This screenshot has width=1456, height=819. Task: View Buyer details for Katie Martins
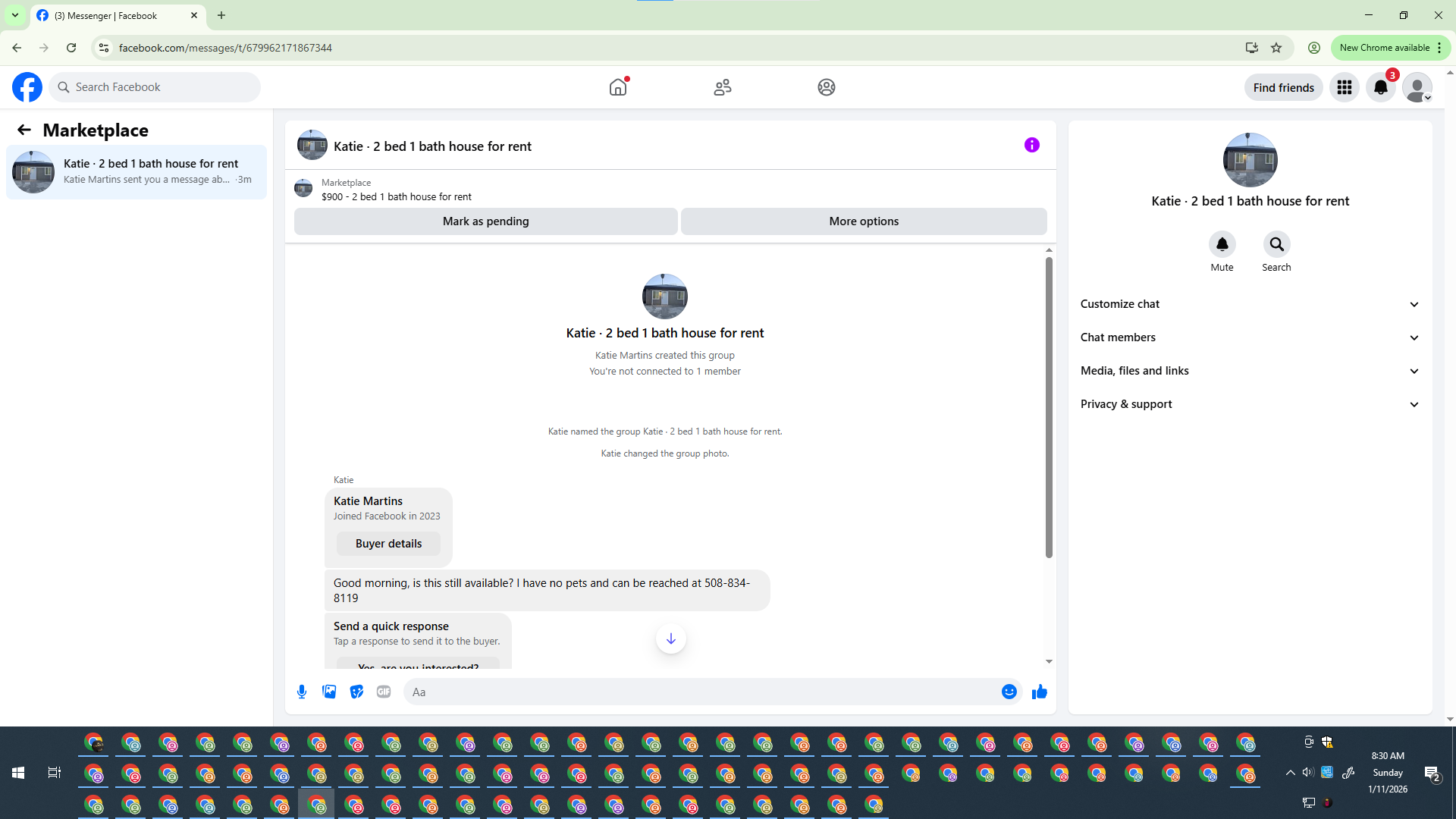tap(388, 544)
